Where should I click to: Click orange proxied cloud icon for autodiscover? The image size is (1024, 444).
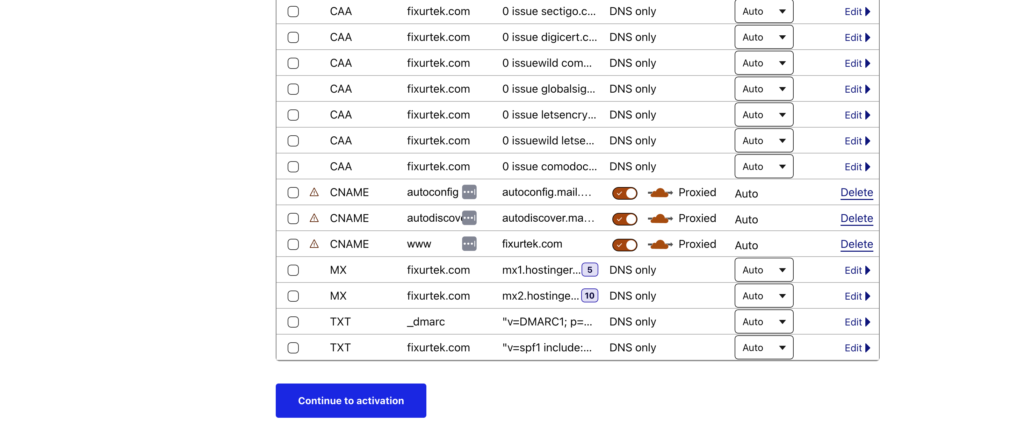tap(659, 218)
